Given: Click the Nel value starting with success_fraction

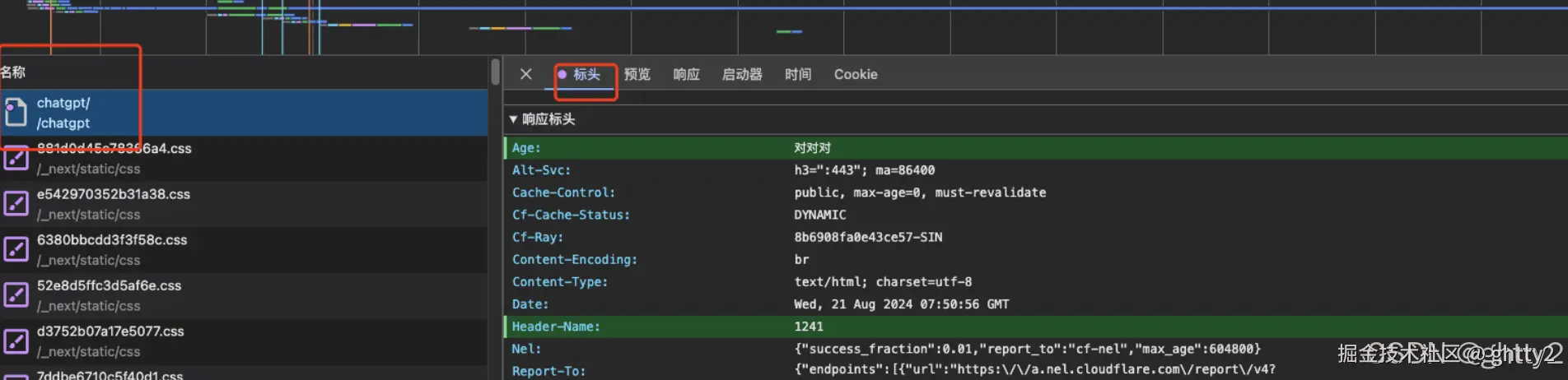Looking at the screenshot, I should 1027,349.
